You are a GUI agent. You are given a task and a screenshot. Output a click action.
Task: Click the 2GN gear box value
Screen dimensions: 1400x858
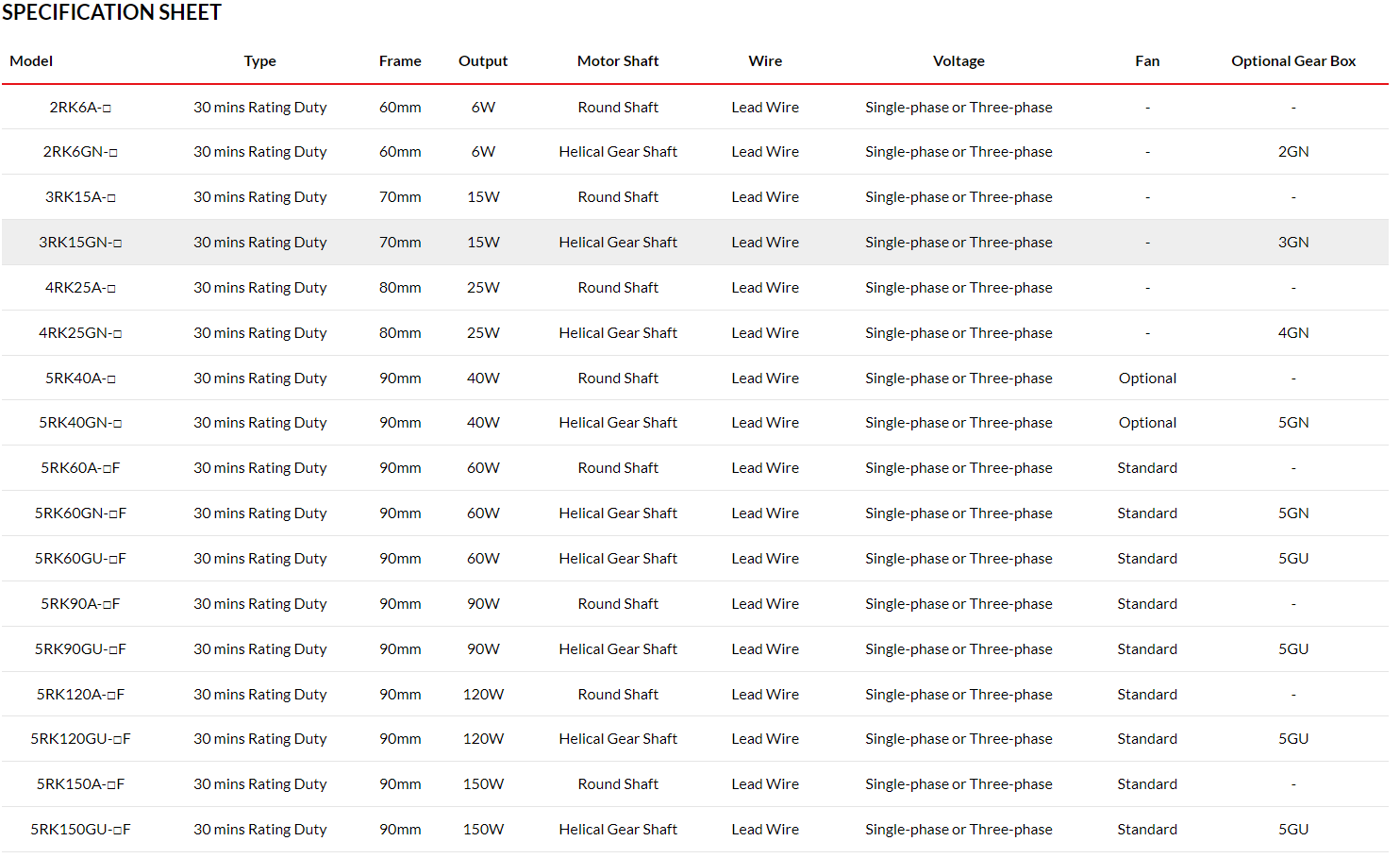pyautogui.click(x=1293, y=152)
